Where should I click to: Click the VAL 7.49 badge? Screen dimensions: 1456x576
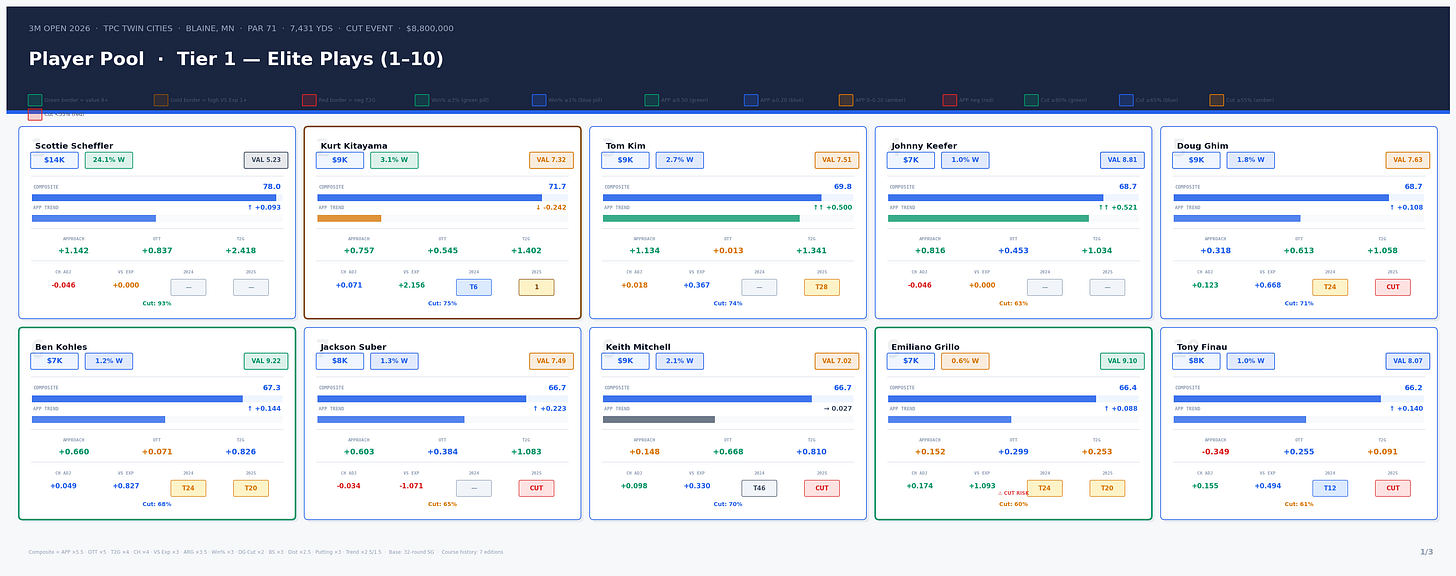tap(551, 361)
